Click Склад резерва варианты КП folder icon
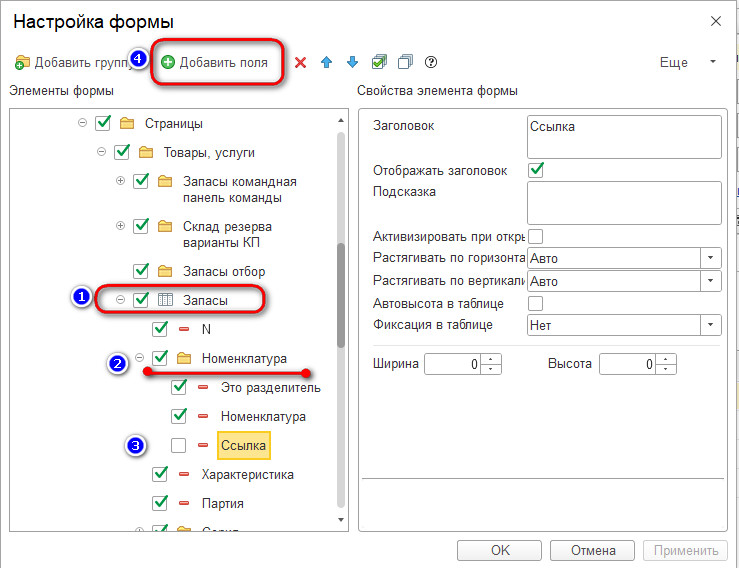 pos(164,226)
